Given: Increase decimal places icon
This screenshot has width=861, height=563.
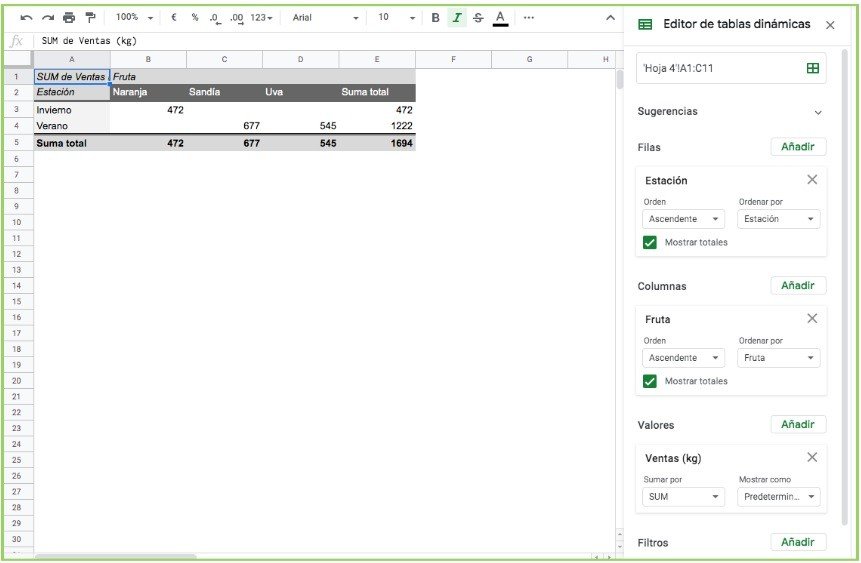Looking at the screenshot, I should coord(237,18).
